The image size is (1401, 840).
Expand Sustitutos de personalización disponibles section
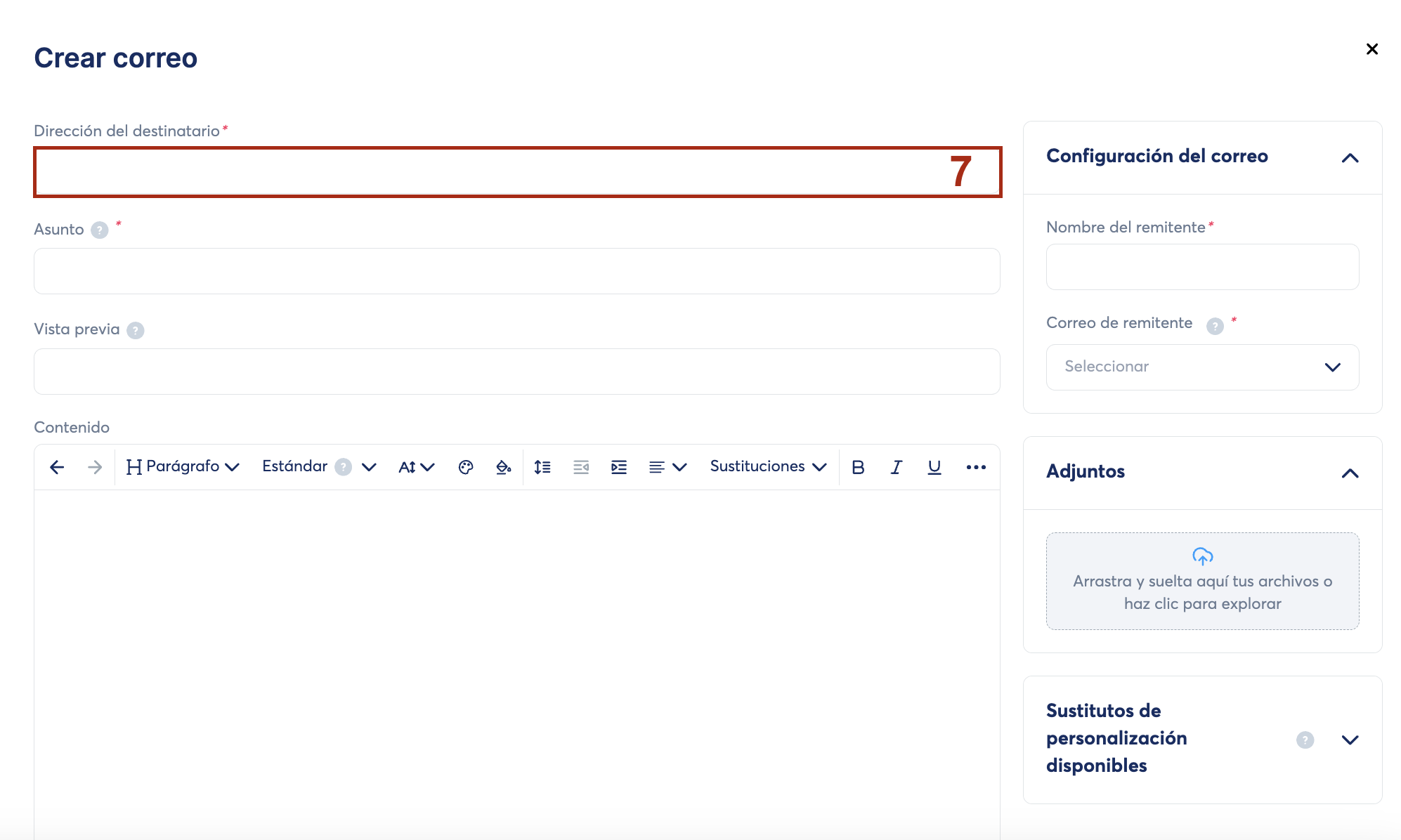(x=1350, y=740)
